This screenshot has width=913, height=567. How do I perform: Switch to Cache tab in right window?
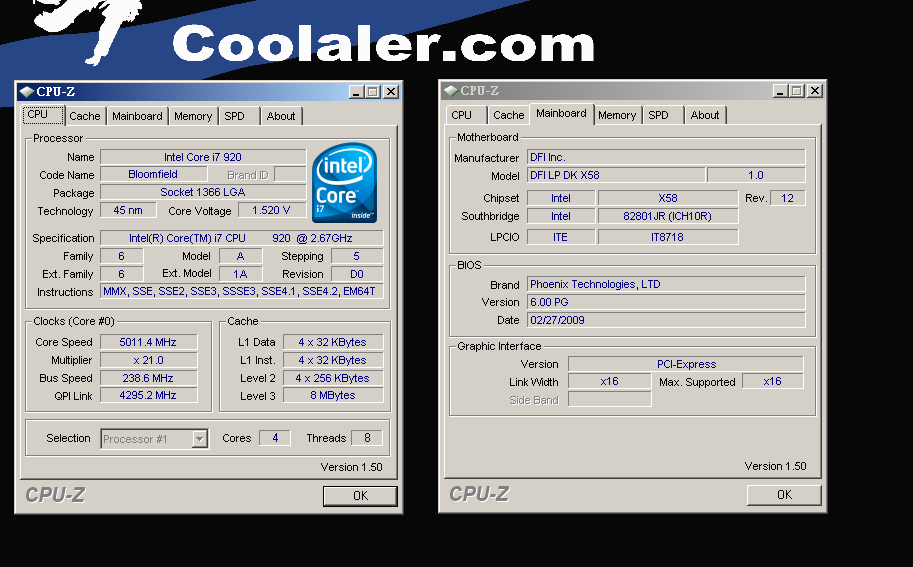[509, 115]
